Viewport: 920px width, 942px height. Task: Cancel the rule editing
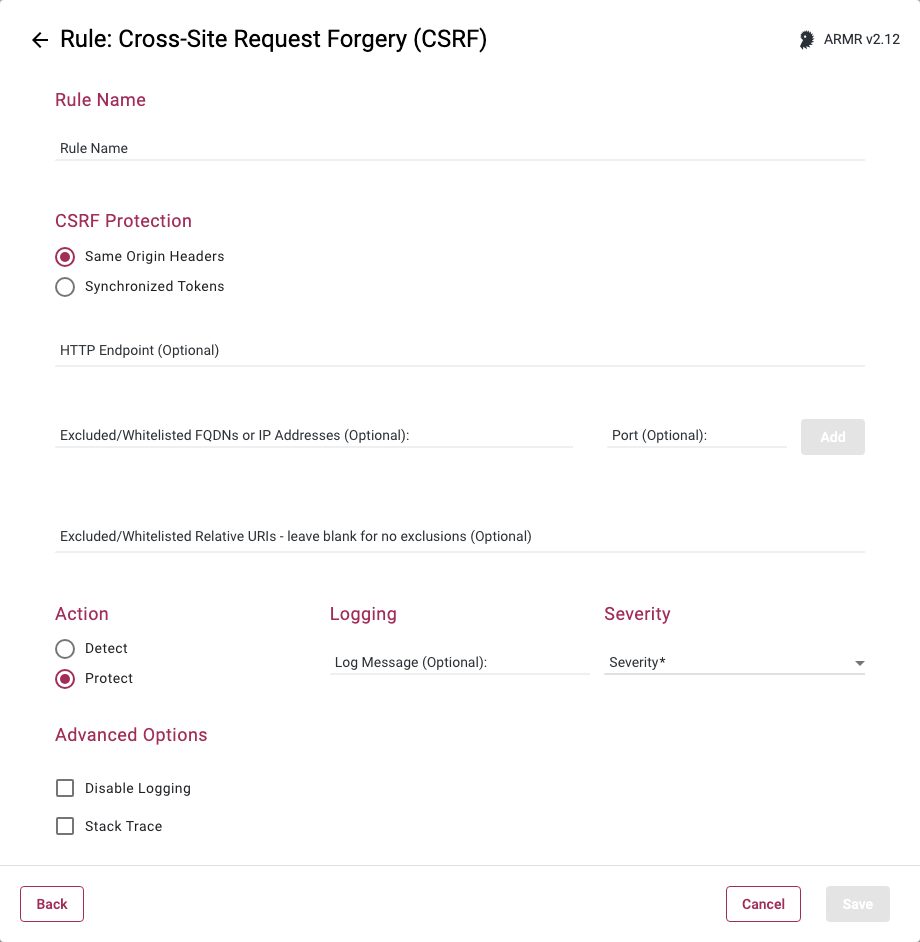pos(763,904)
